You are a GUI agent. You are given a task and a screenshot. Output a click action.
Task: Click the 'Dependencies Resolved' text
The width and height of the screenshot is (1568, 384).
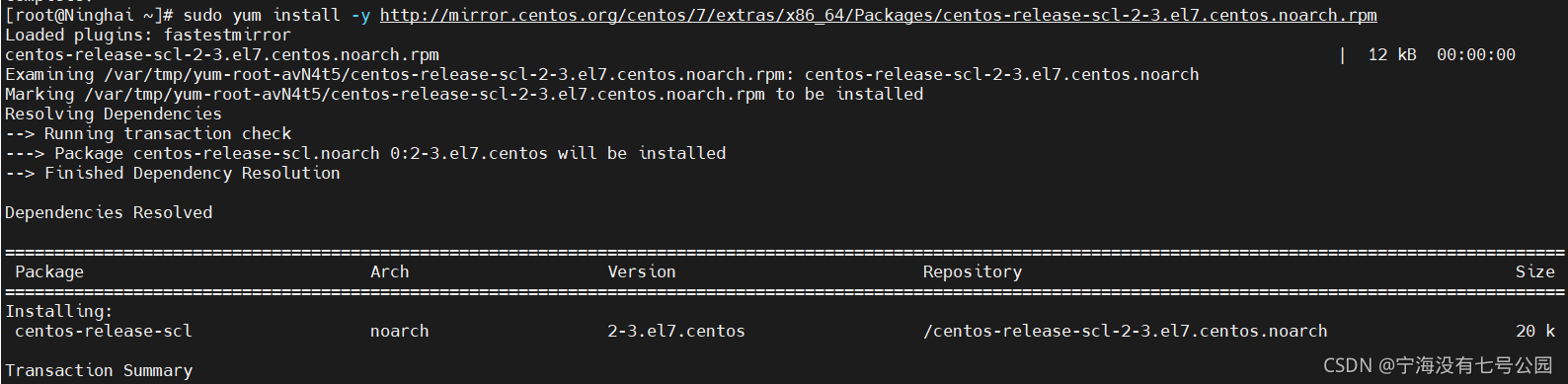click(109, 212)
